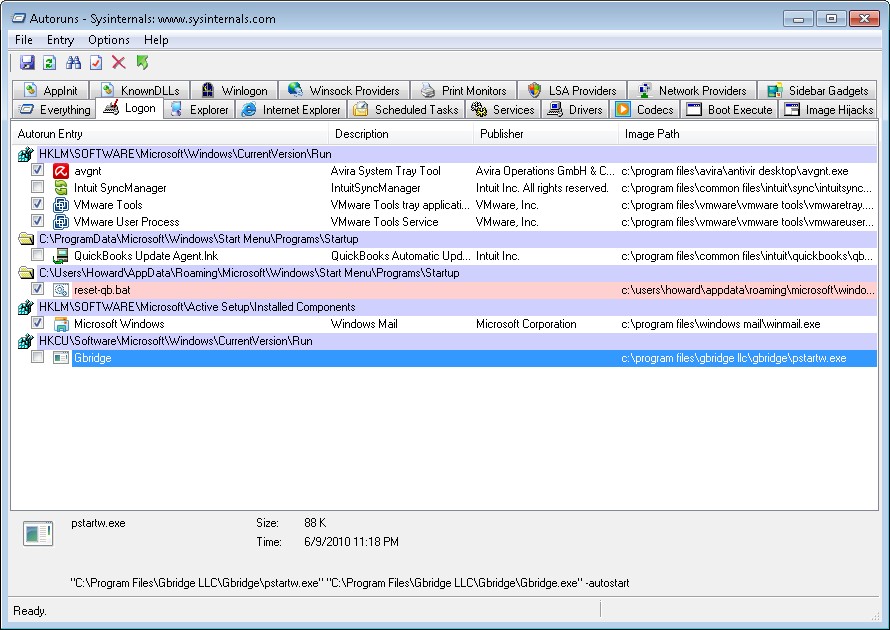Select the 'Avira System Tray Tool' description

(x=385, y=171)
